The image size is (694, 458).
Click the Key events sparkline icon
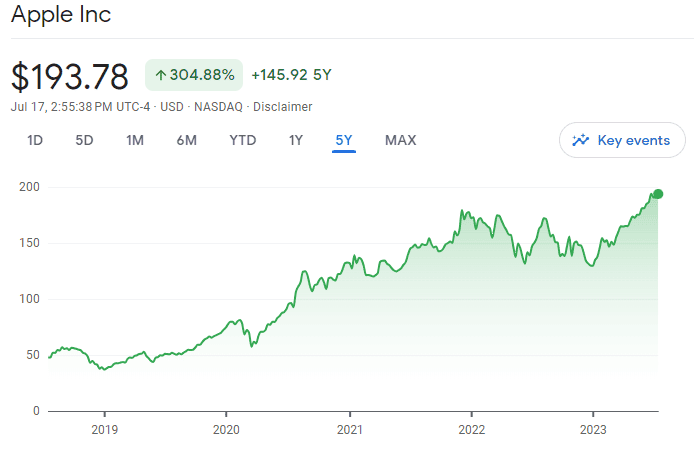(x=581, y=141)
